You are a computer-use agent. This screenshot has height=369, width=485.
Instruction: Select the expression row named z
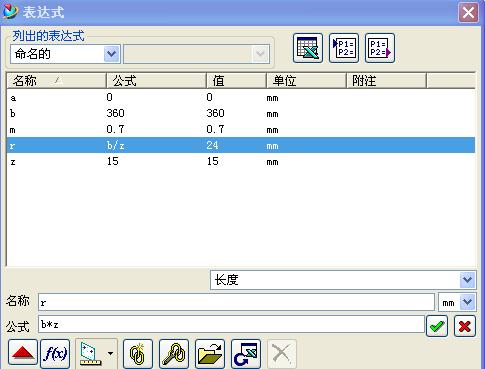(x=241, y=161)
